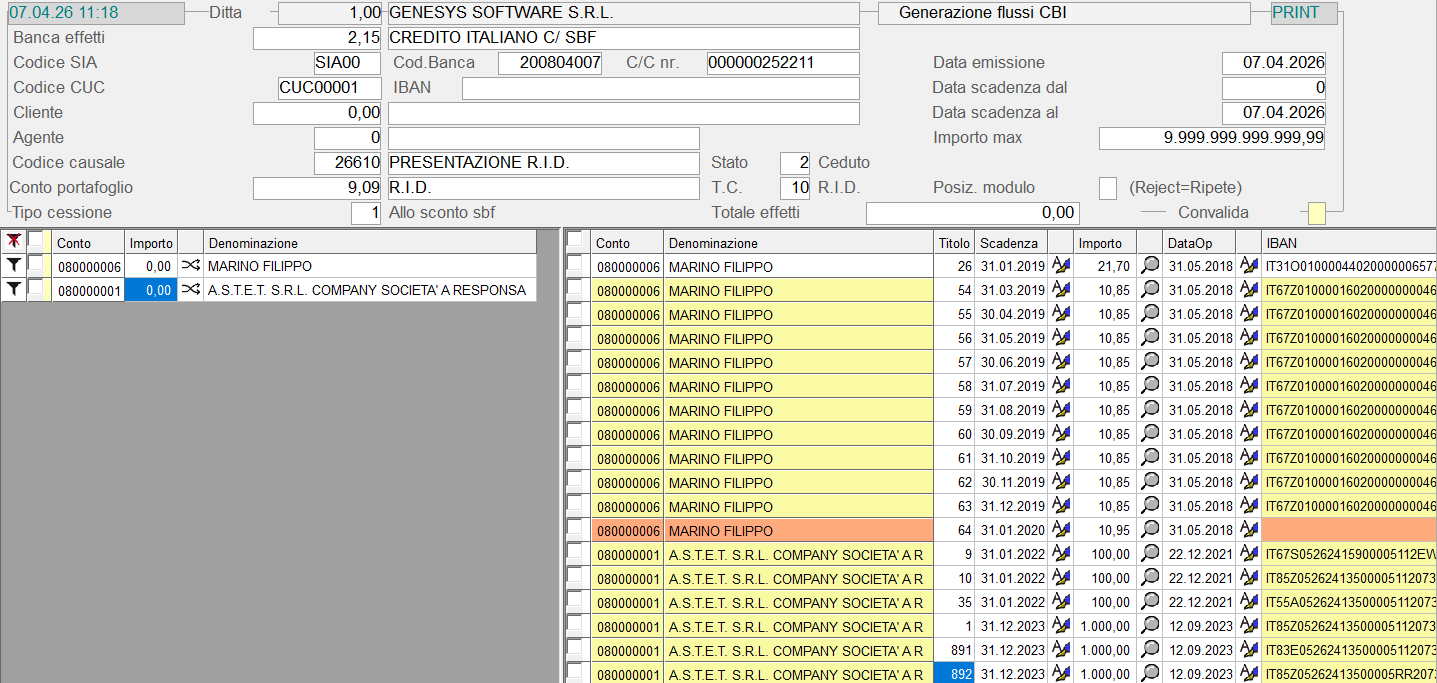Filter by the MARINO FILIPPO account in left list

click(x=13, y=266)
